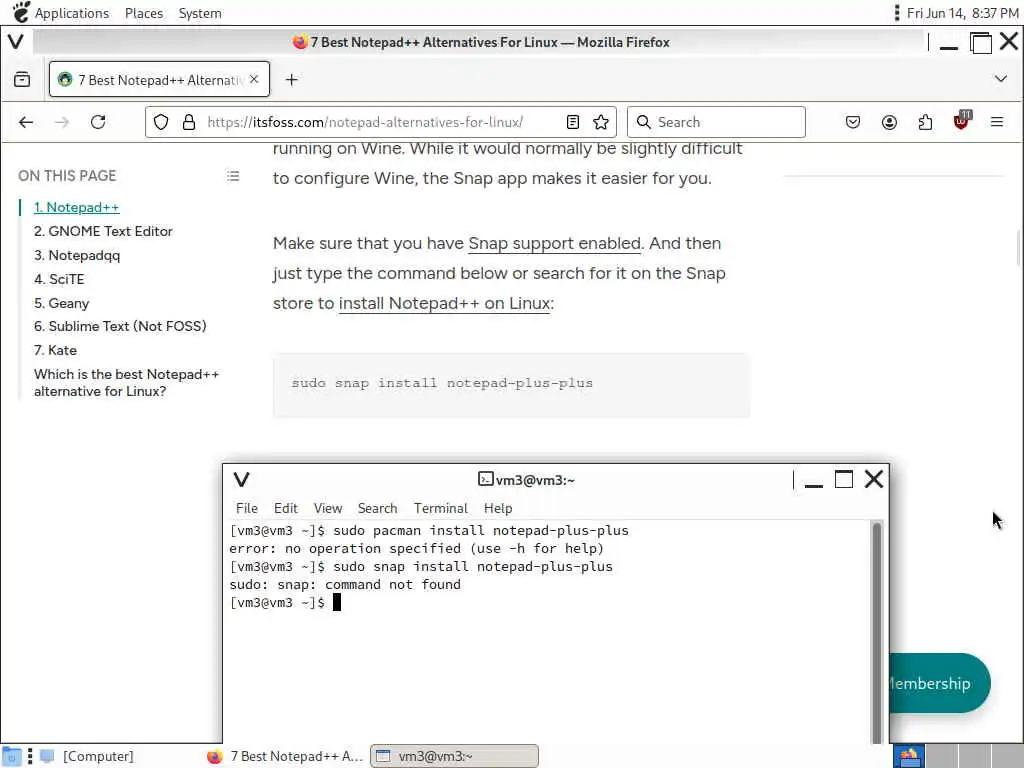
Task: Click the workspace switcher first workspace
Action: pyautogui.click(x=909, y=756)
